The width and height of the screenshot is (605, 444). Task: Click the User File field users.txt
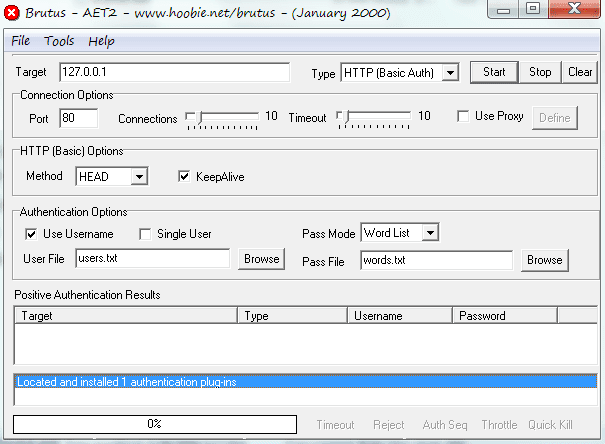point(152,258)
